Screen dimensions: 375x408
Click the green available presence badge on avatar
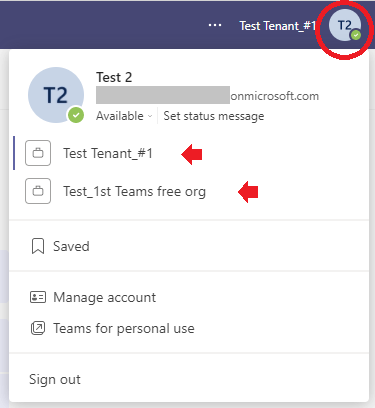pyautogui.click(x=76, y=115)
